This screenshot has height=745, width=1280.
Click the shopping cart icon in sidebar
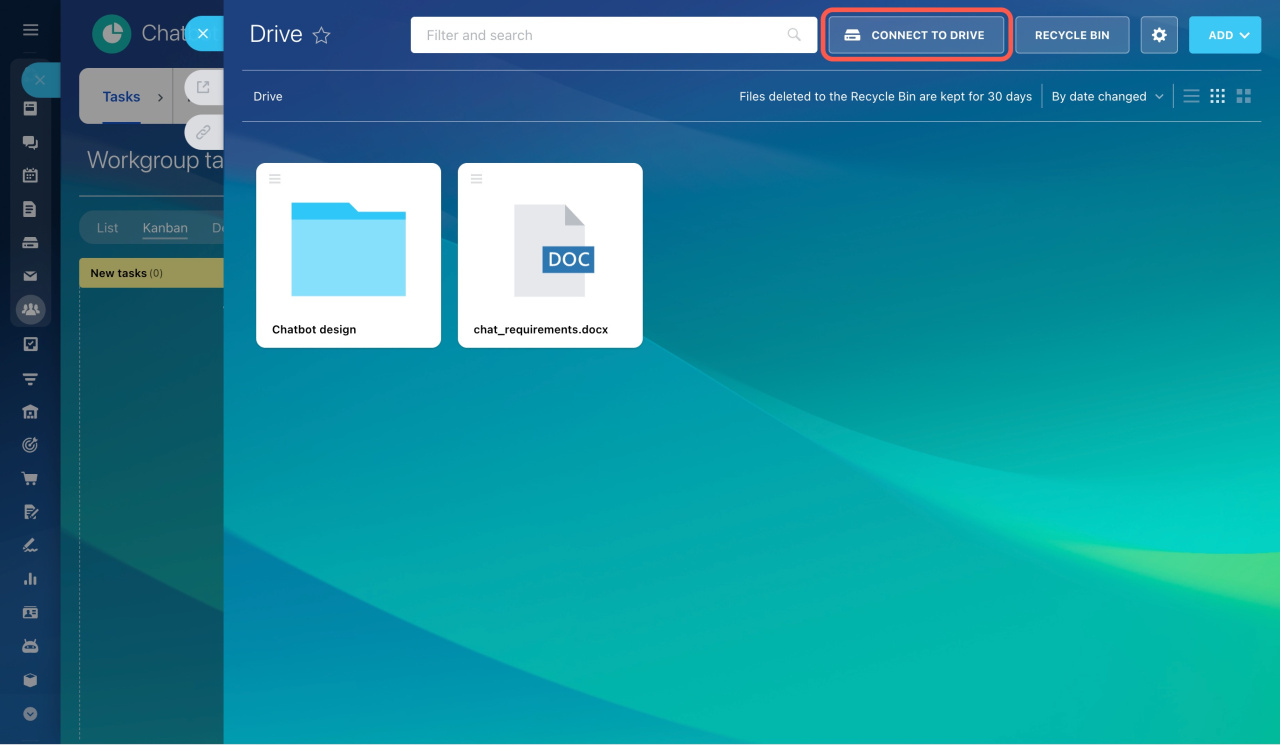(x=30, y=478)
